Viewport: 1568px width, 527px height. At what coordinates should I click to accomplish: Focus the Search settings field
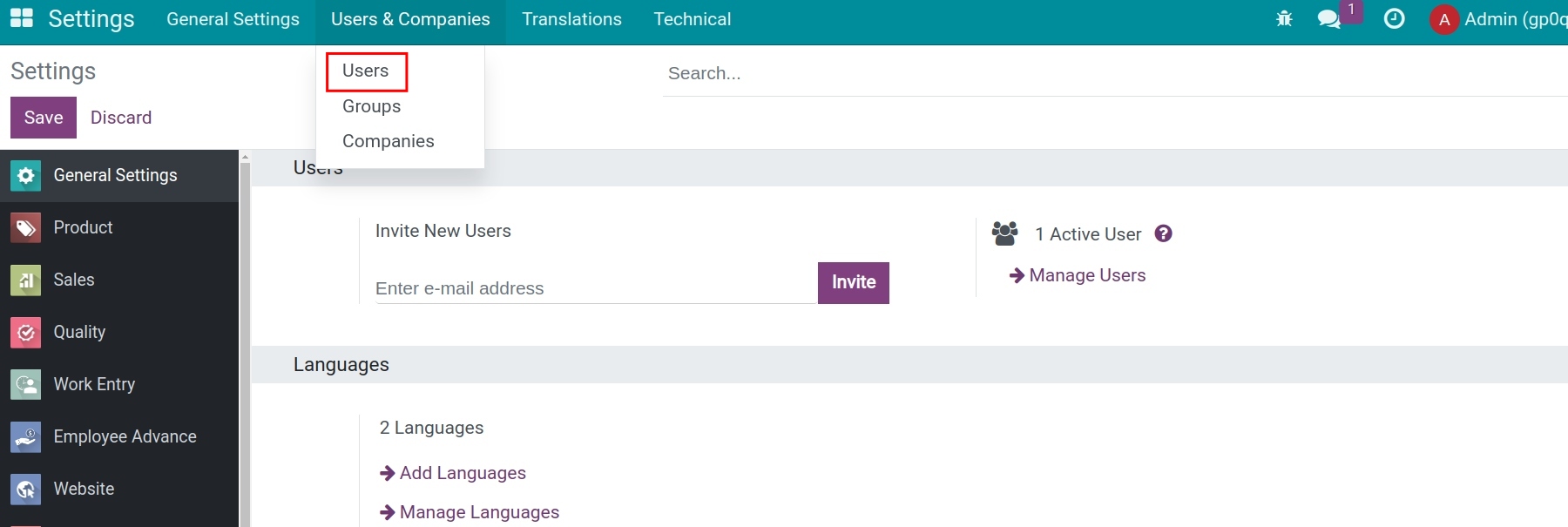(x=1115, y=73)
